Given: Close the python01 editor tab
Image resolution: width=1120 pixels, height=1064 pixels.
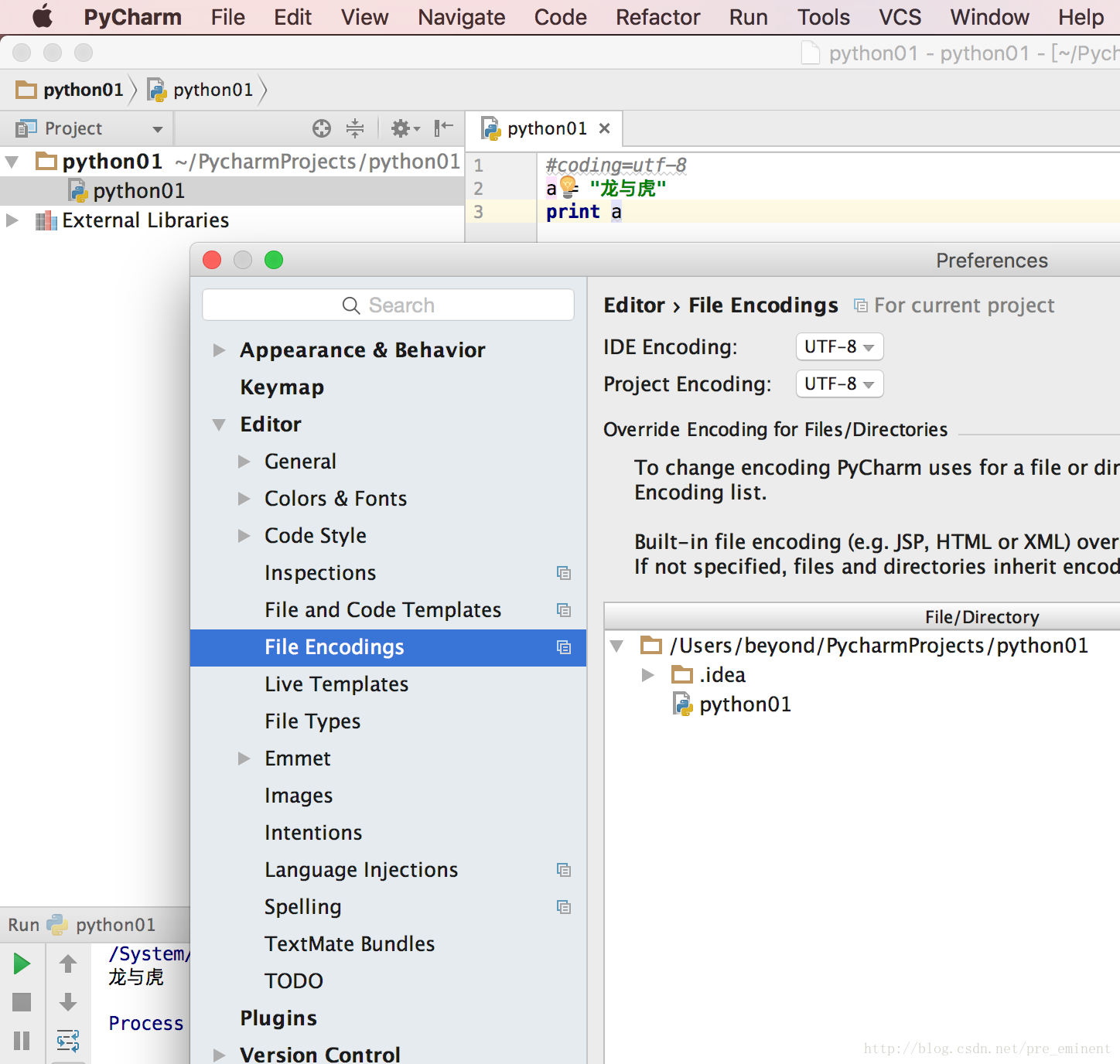Looking at the screenshot, I should click(605, 128).
